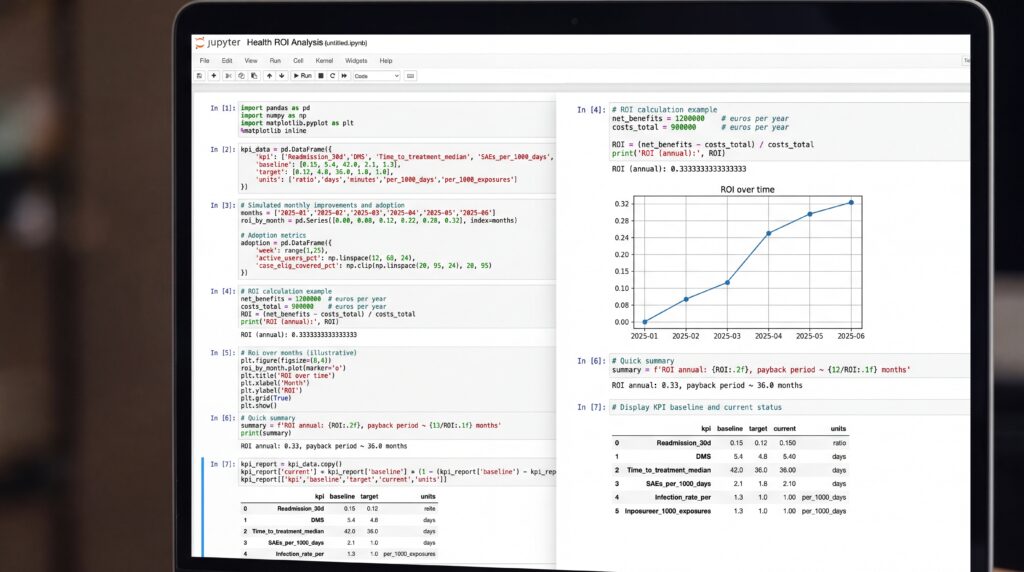Restart the kernel with the circular arrow icon

(332, 76)
